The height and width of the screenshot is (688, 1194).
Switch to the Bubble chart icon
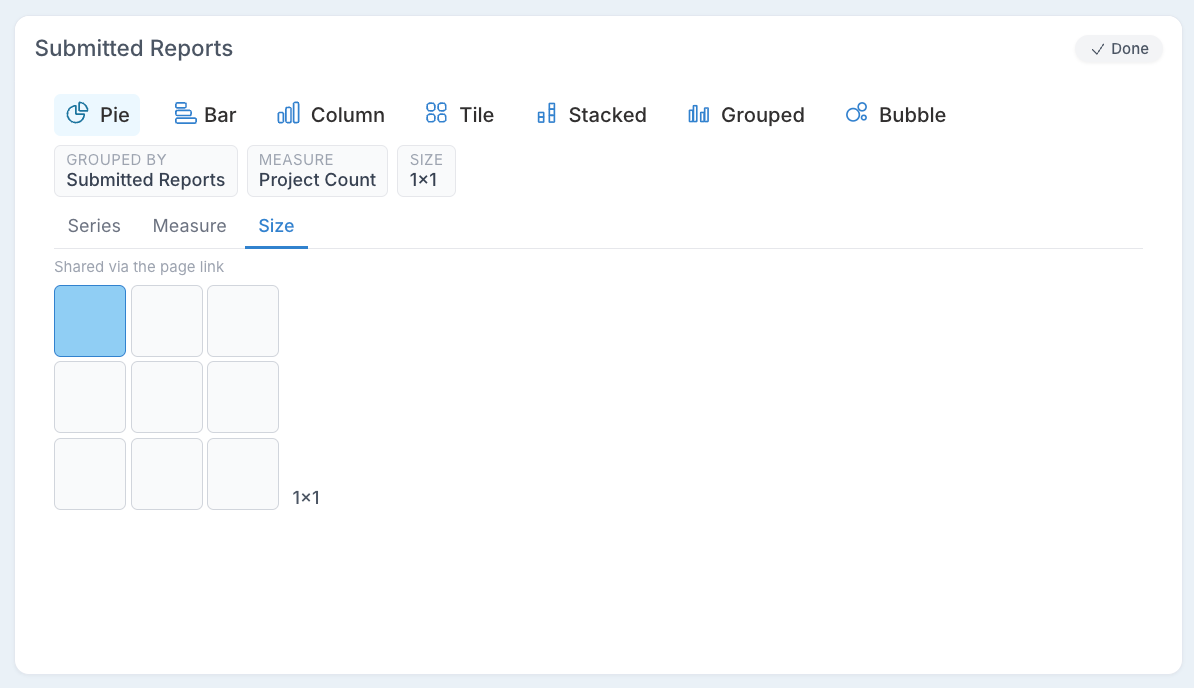tap(857, 113)
